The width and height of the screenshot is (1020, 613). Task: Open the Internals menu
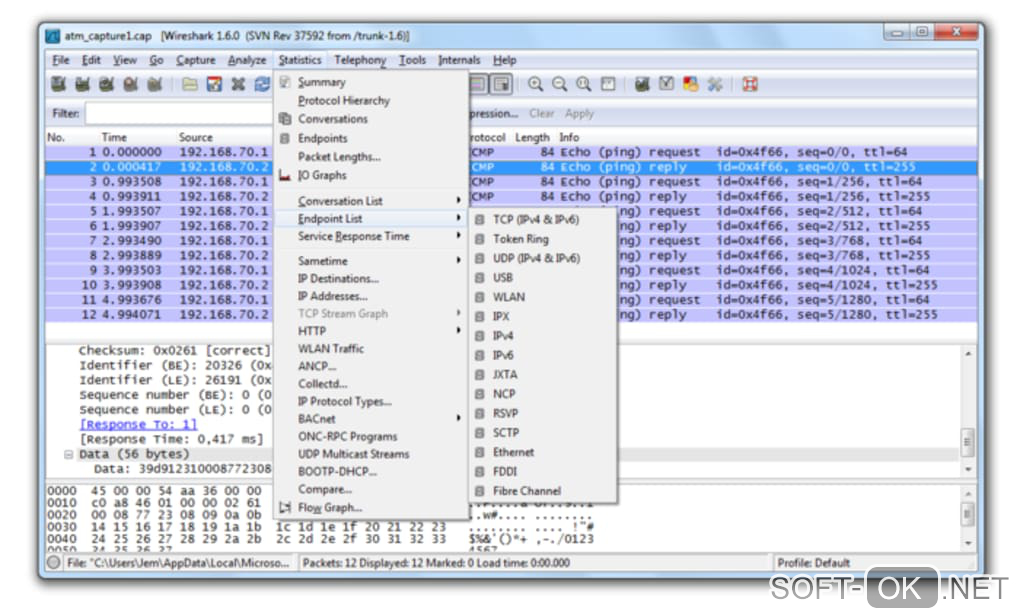(459, 60)
